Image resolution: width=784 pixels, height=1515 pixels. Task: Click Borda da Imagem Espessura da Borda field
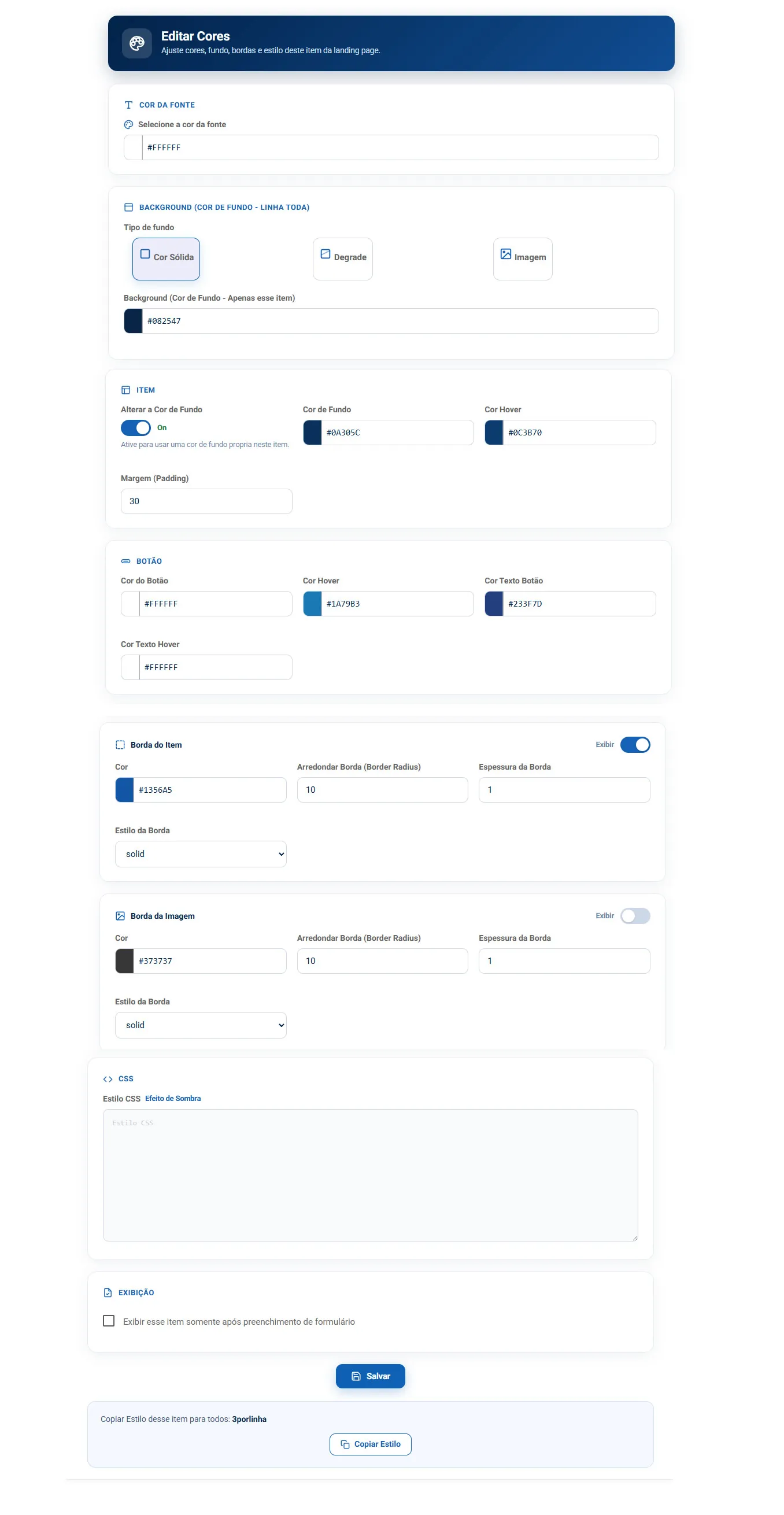(565, 962)
